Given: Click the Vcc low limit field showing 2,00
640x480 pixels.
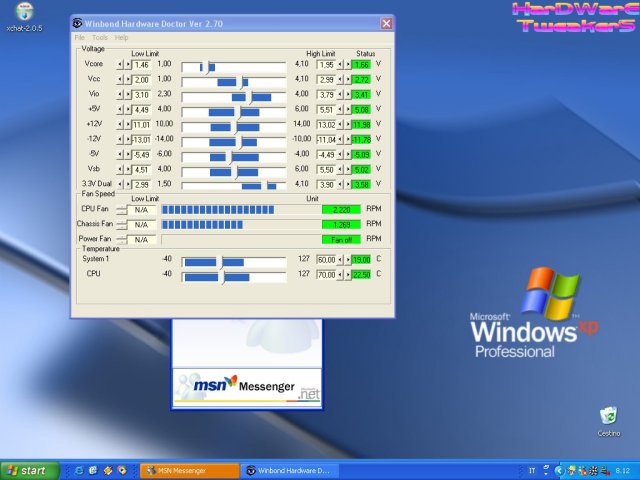Looking at the screenshot, I should click(142, 80).
